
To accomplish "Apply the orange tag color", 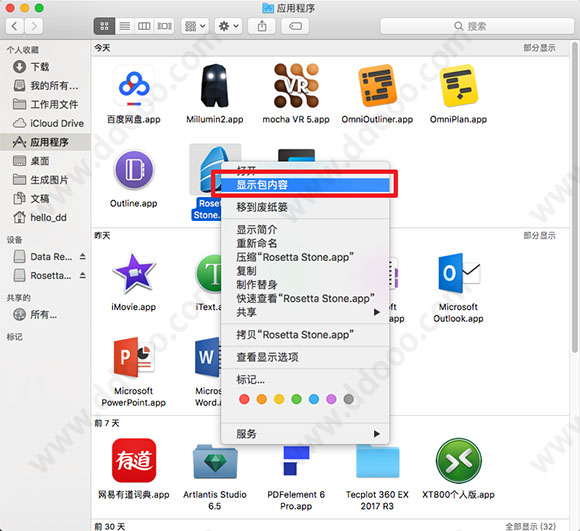I will pyautogui.click(x=262, y=399).
